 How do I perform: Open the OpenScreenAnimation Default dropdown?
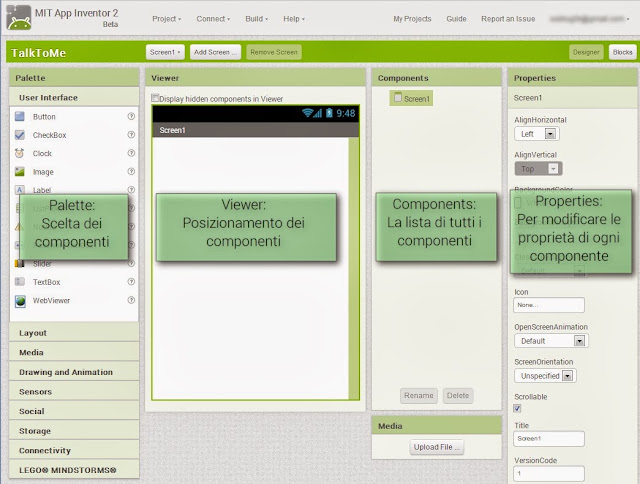click(x=551, y=341)
